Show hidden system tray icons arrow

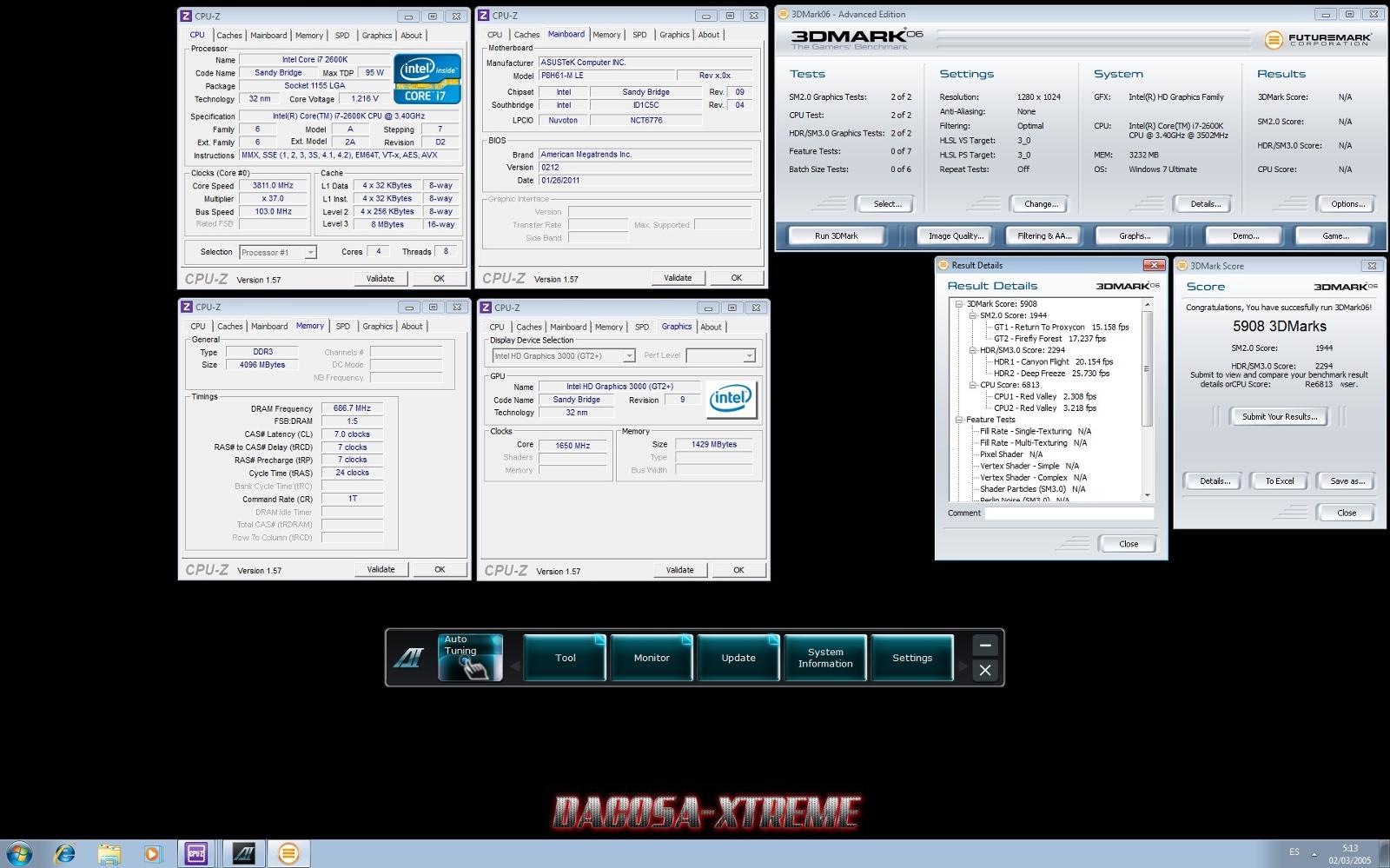pyautogui.click(x=1314, y=854)
